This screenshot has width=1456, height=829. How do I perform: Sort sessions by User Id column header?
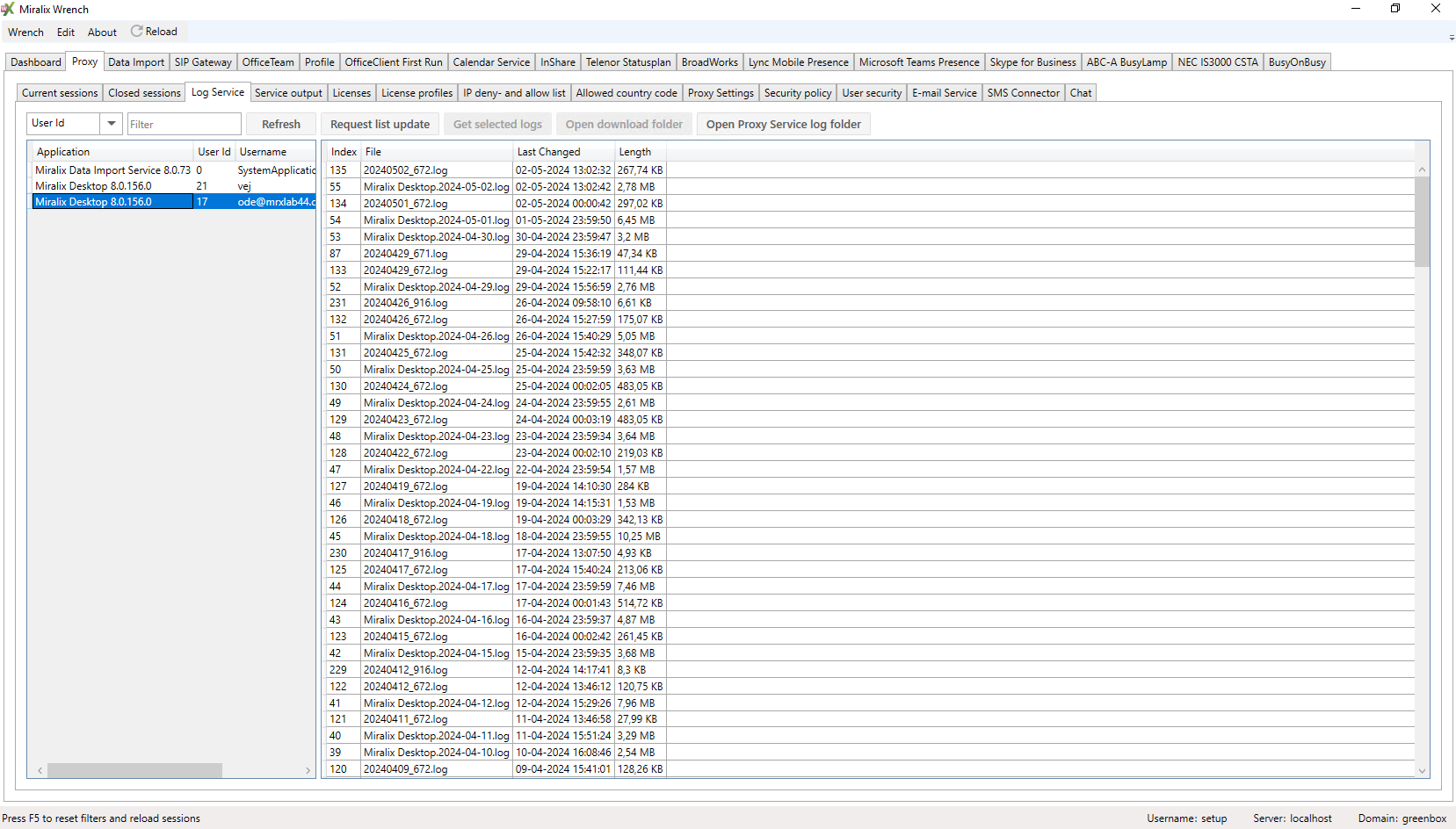coord(214,152)
